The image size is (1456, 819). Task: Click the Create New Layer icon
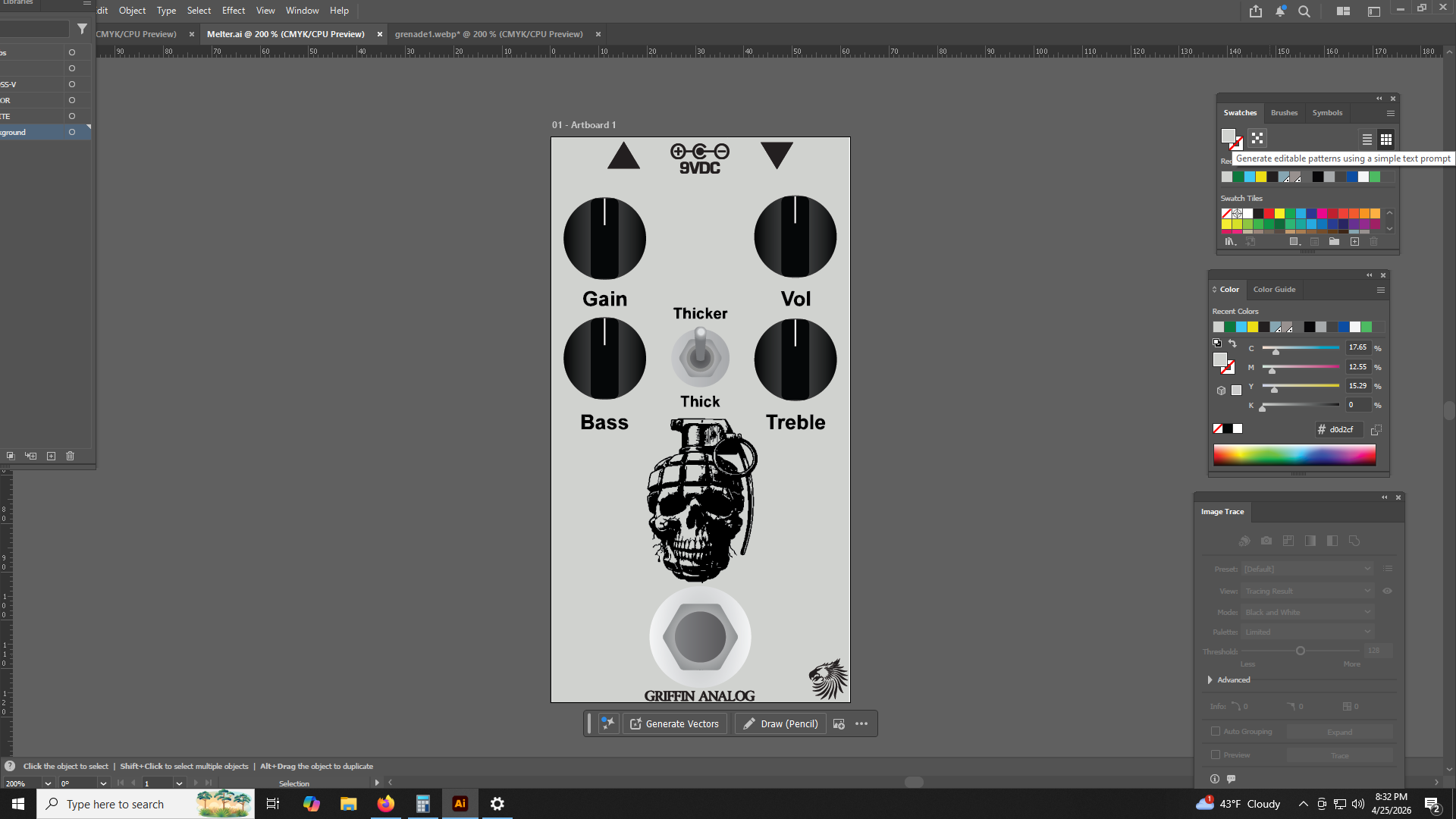(51, 456)
